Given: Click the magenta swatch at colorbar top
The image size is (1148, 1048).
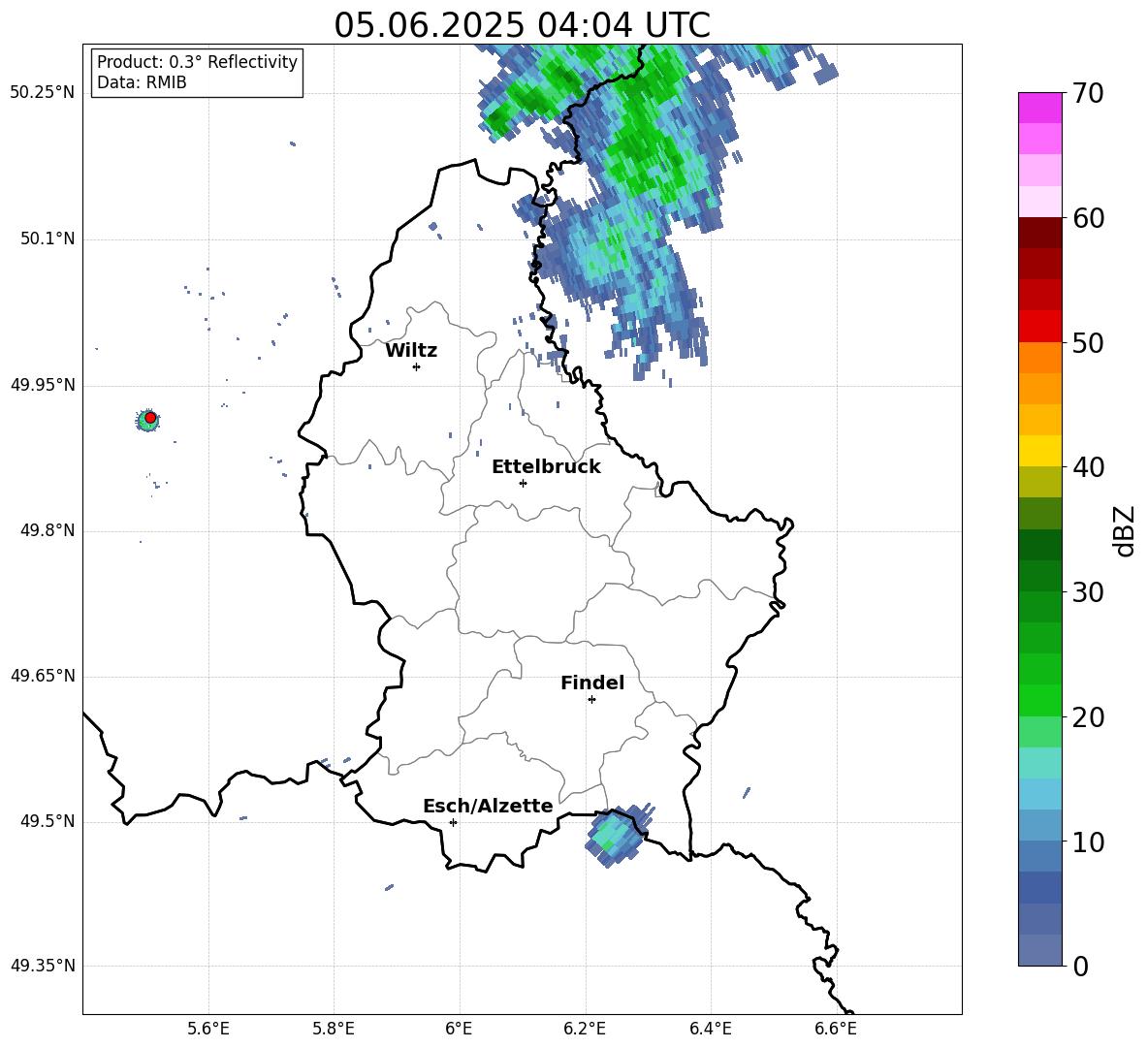Looking at the screenshot, I should (1040, 108).
